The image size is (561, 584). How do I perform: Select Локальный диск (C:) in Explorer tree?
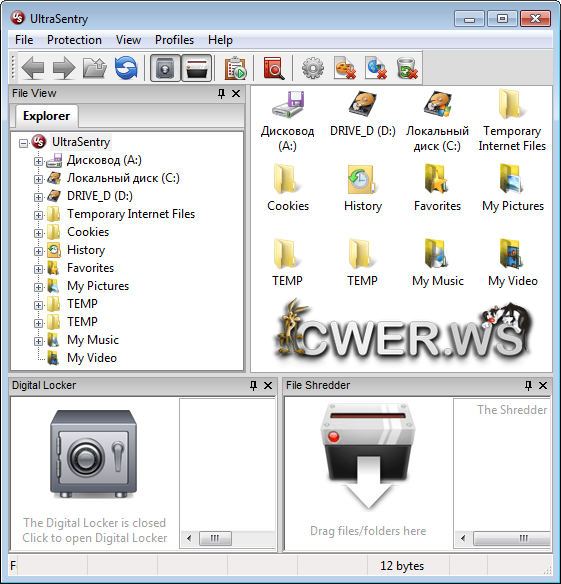(123, 178)
